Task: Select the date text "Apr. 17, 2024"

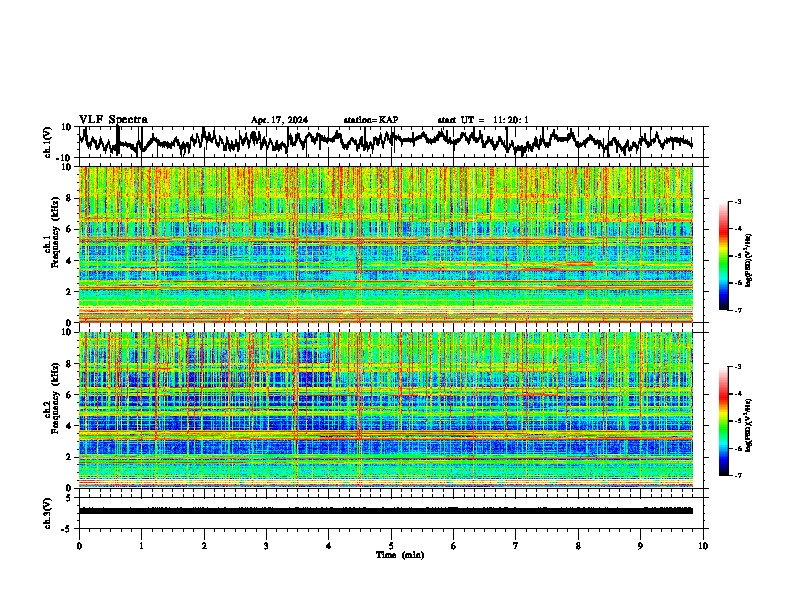Action: click(x=279, y=120)
